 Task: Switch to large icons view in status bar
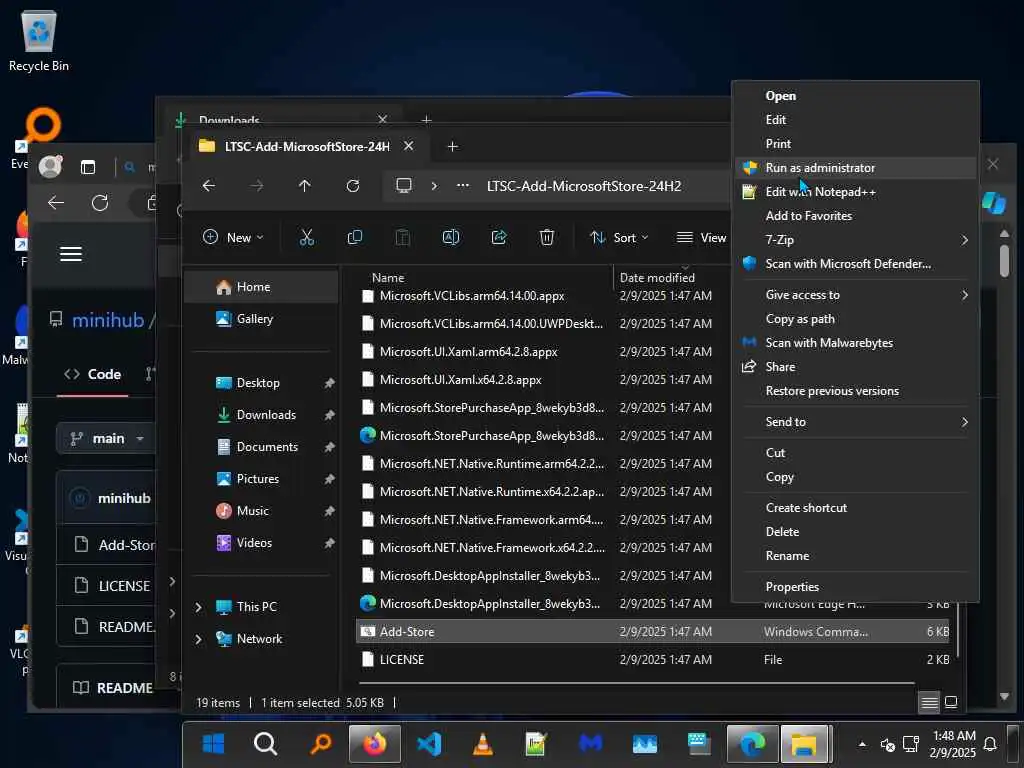pos(951,703)
